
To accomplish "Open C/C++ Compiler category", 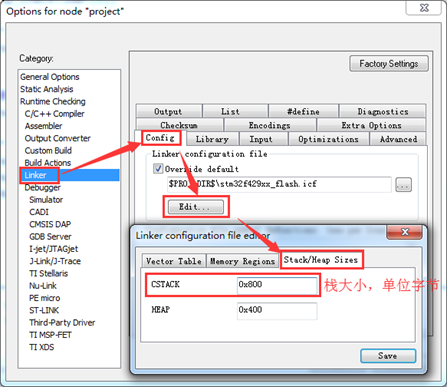I will [54, 114].
